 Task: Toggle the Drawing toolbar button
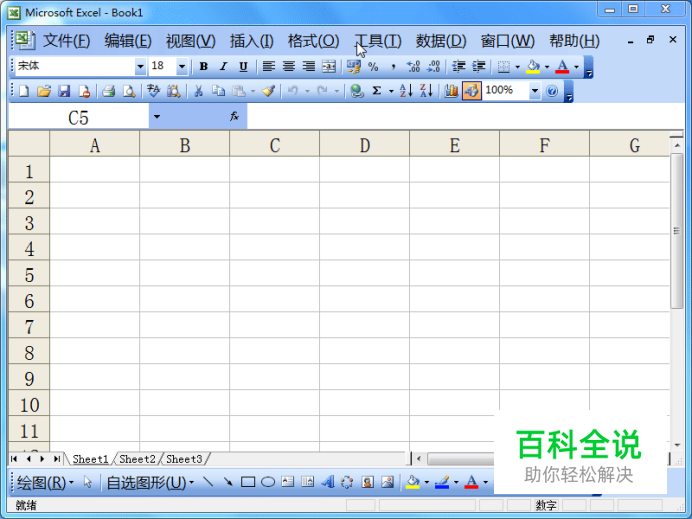click(471, 91)
